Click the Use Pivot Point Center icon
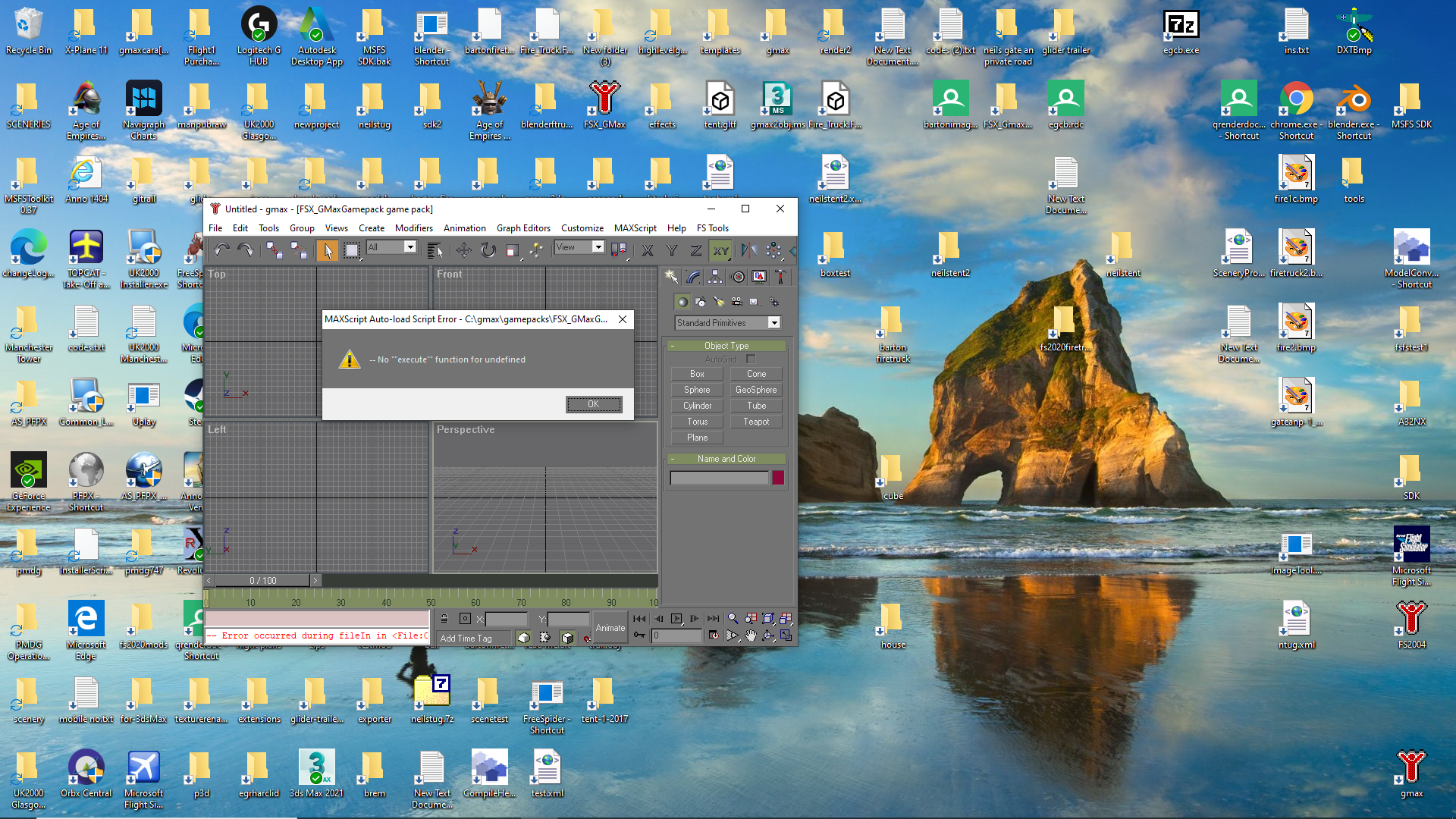1456x819 pixels. coord(619,249)
